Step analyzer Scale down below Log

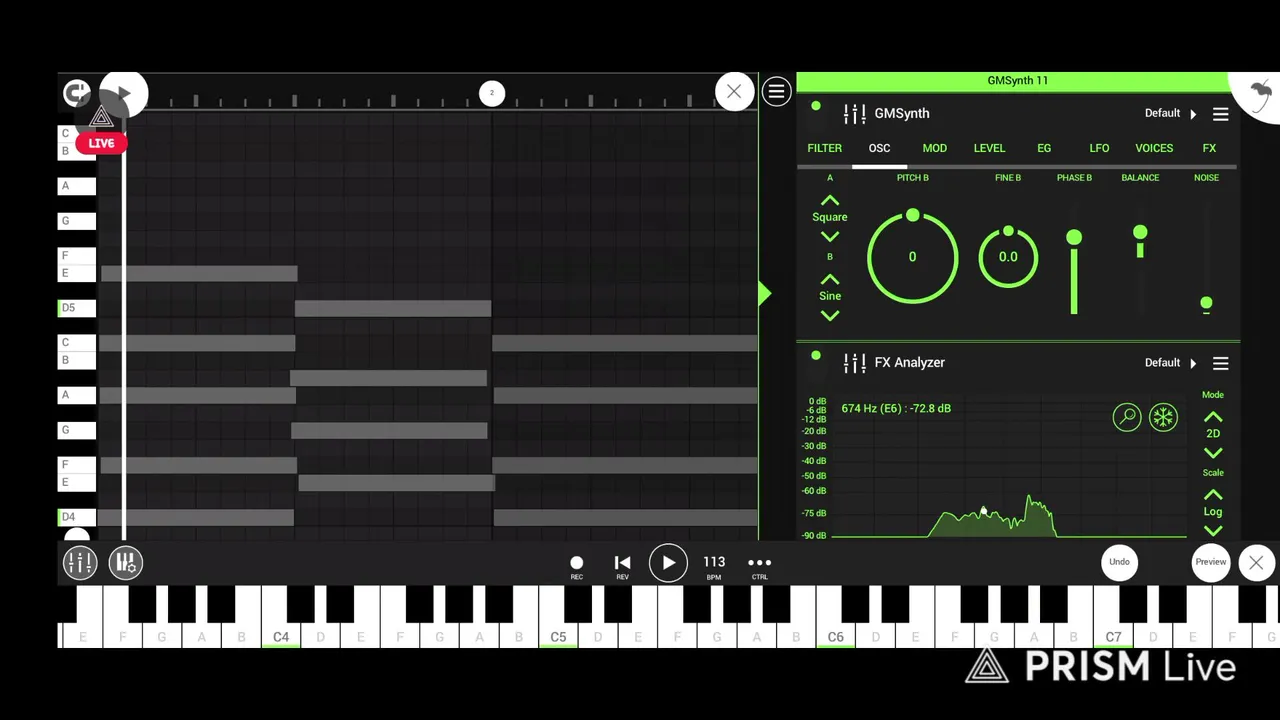coord(1213,531)
